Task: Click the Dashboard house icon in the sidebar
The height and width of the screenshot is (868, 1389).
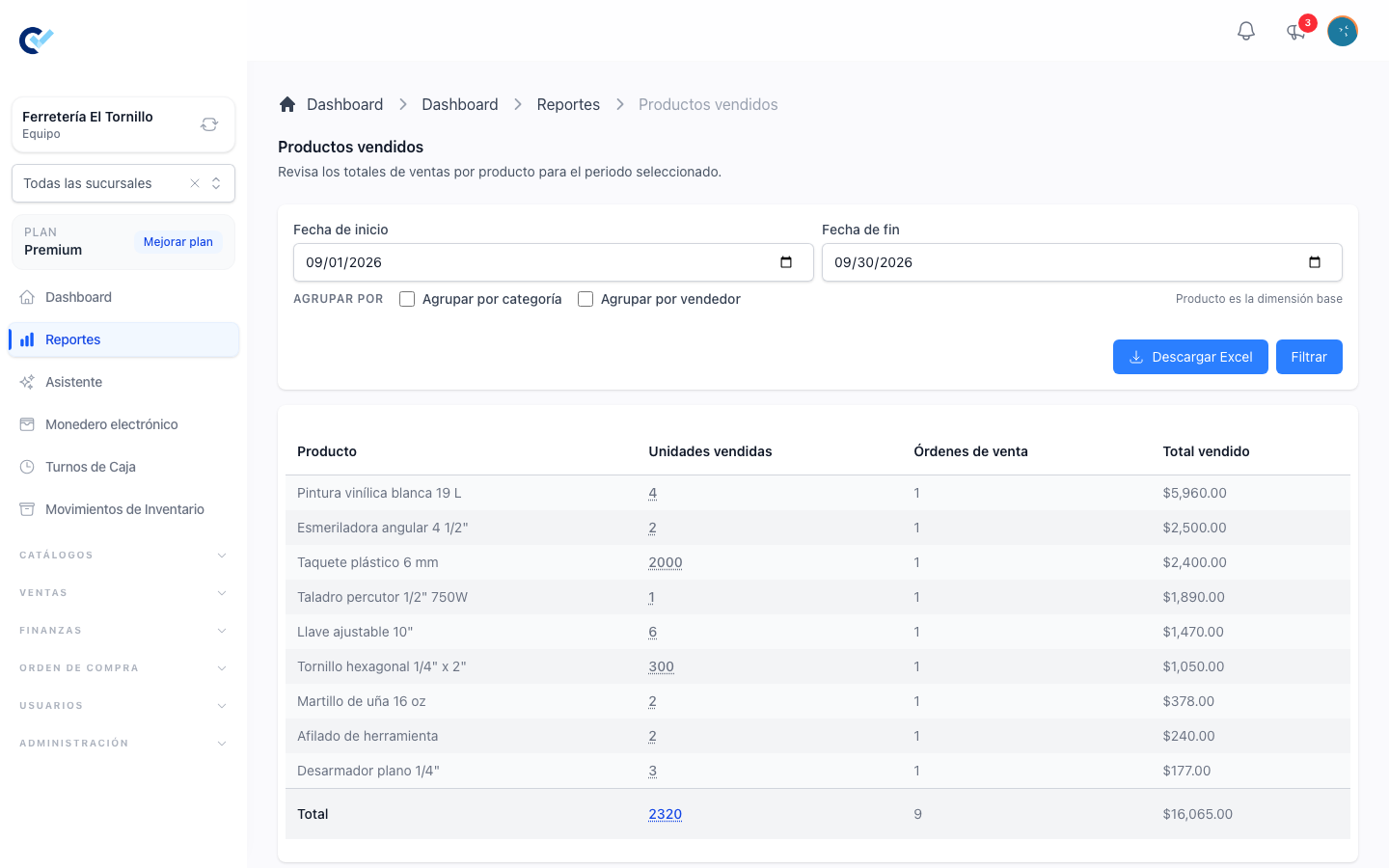Action: click(x=27, y=297)
